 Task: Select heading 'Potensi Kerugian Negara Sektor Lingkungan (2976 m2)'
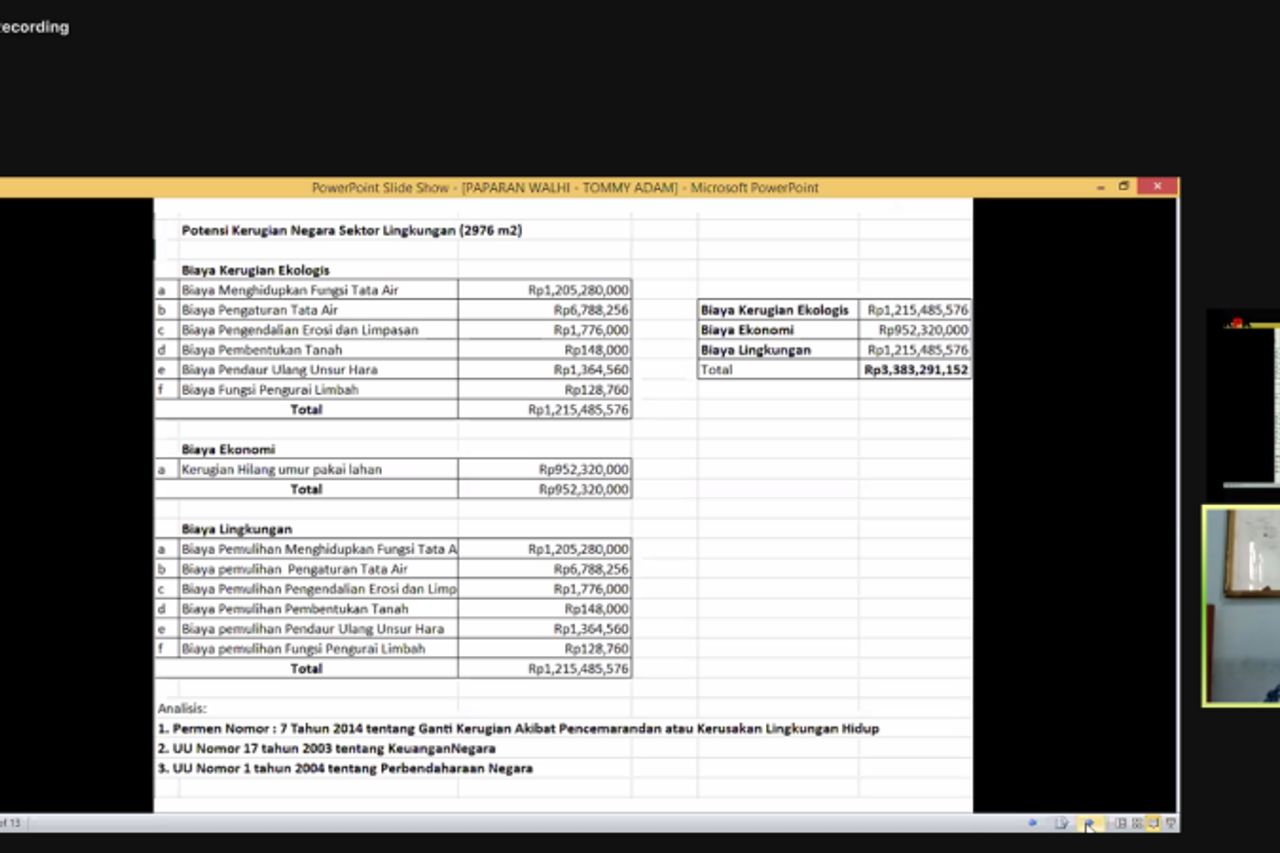coord(352,230)
